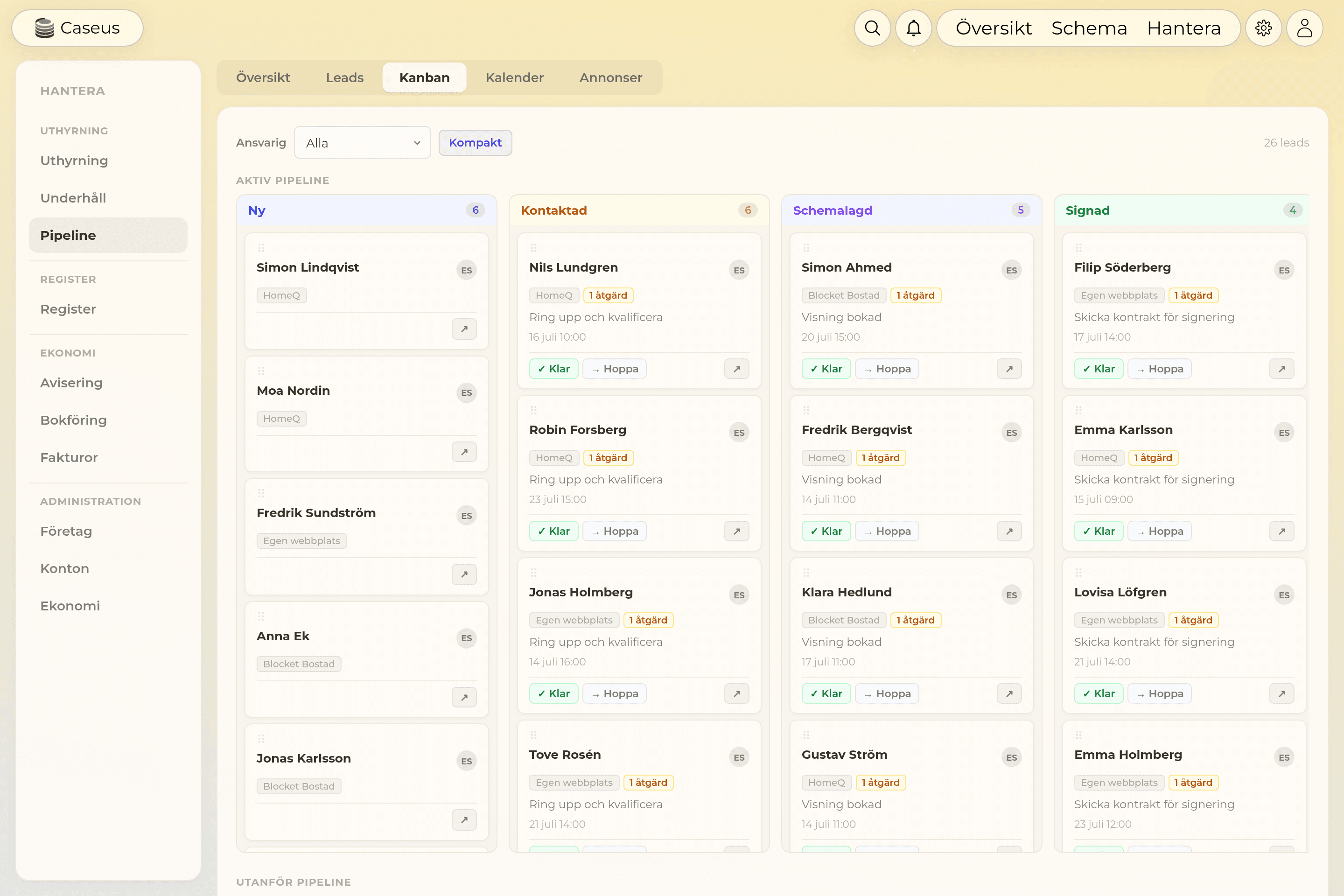Open Nils Lundgren card arrow icon
Image resolution: width=1344 pixels, height=896 pixels.
(x=736, y=369)
